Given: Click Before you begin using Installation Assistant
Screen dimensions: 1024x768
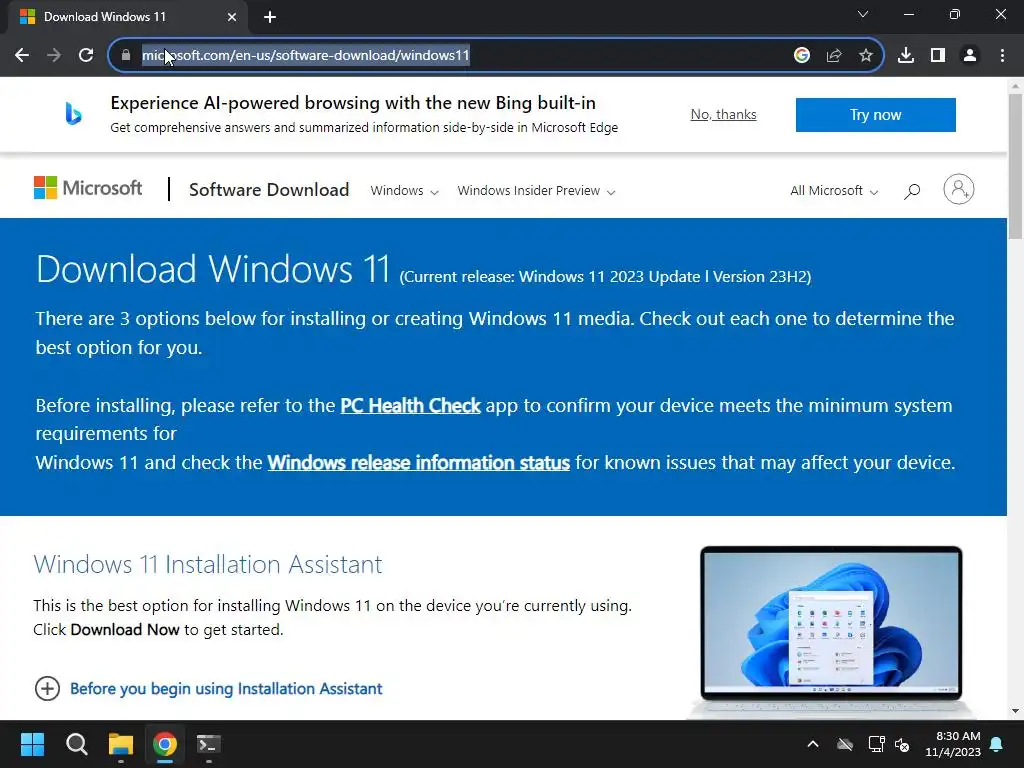Looking at the screenshot, I should (x=226, y=689).
